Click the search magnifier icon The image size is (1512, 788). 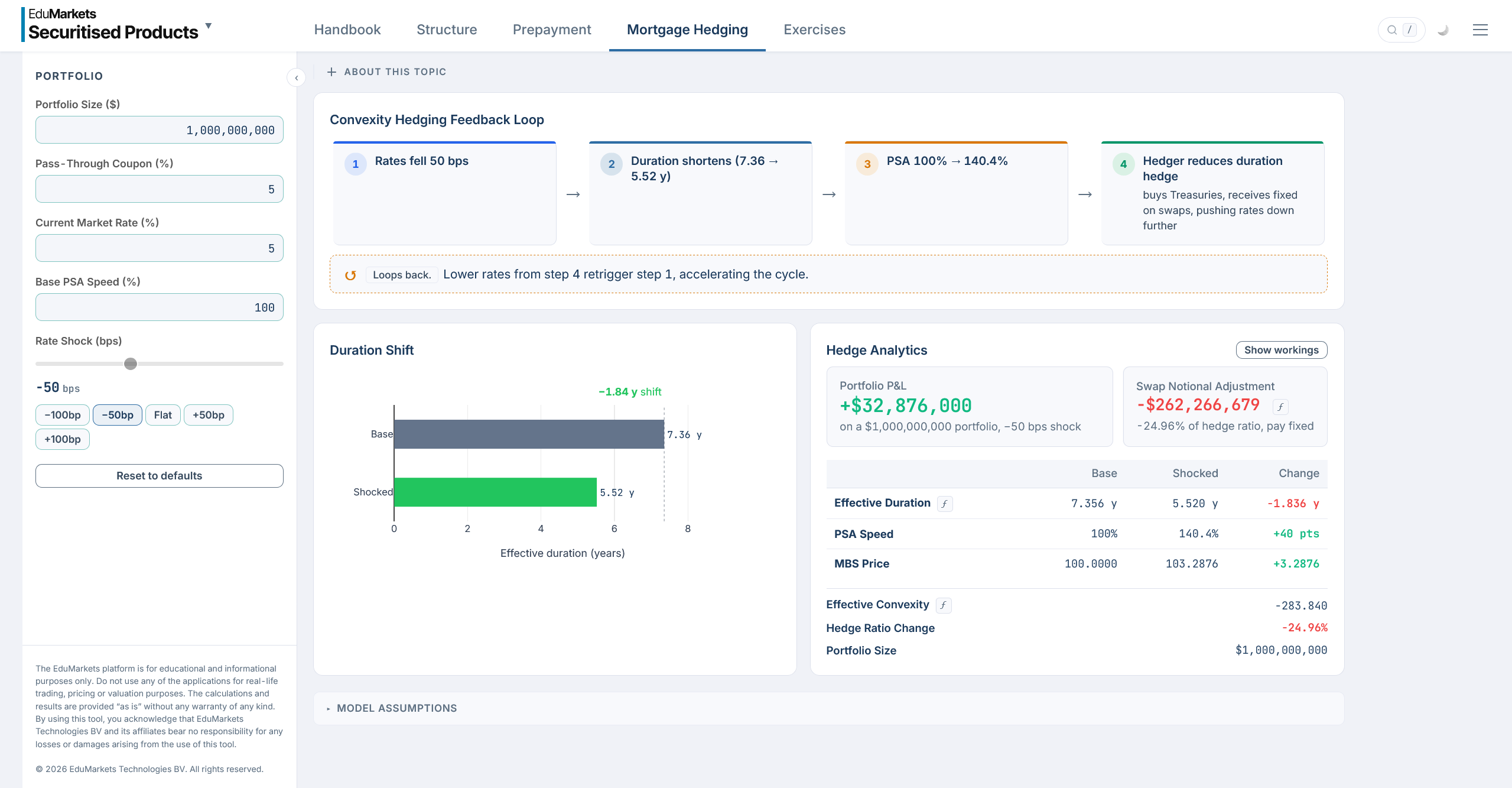pos(1392,30)
